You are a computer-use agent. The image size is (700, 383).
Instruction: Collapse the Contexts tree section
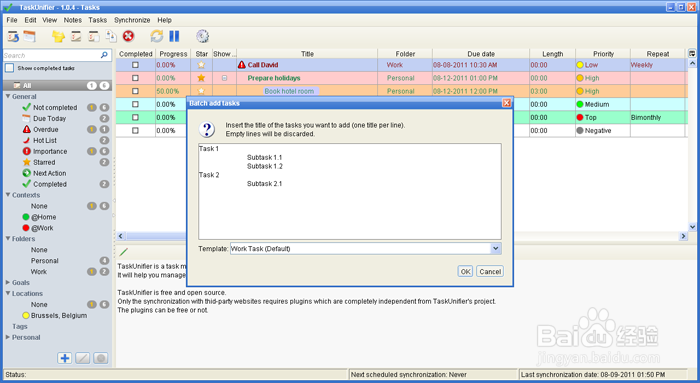8,195
